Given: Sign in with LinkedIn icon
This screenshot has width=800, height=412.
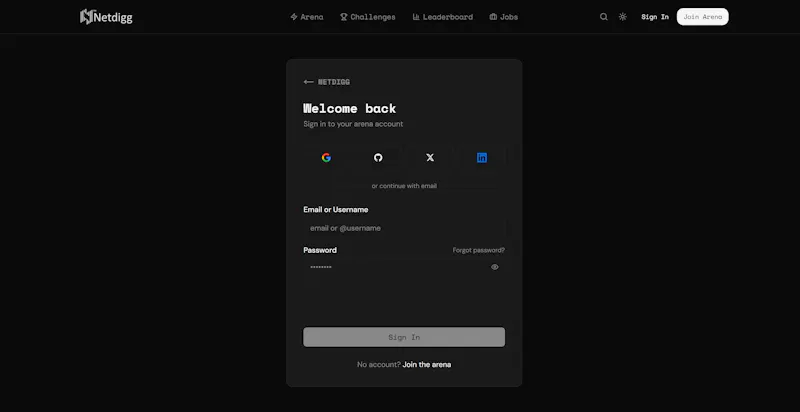Looking at the screenshot, I should click(482, 158).
